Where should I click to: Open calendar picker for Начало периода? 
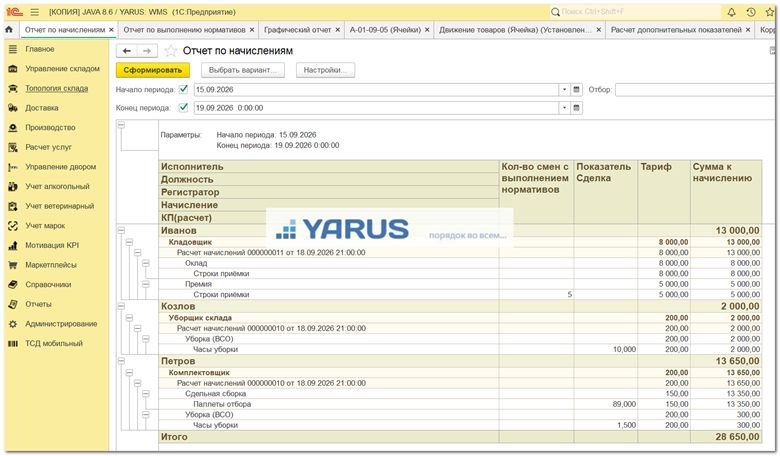(x=576, y=90)
